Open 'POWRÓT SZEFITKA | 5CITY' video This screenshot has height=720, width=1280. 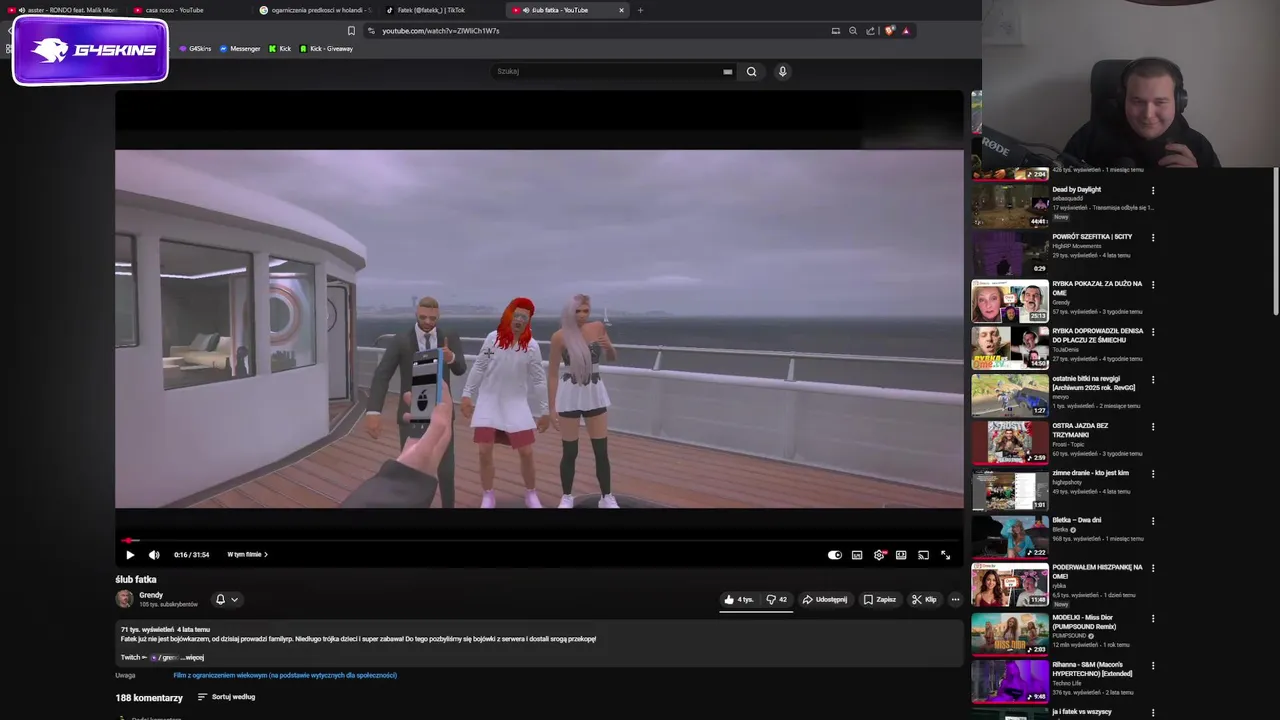click(x=1092, y=237)
